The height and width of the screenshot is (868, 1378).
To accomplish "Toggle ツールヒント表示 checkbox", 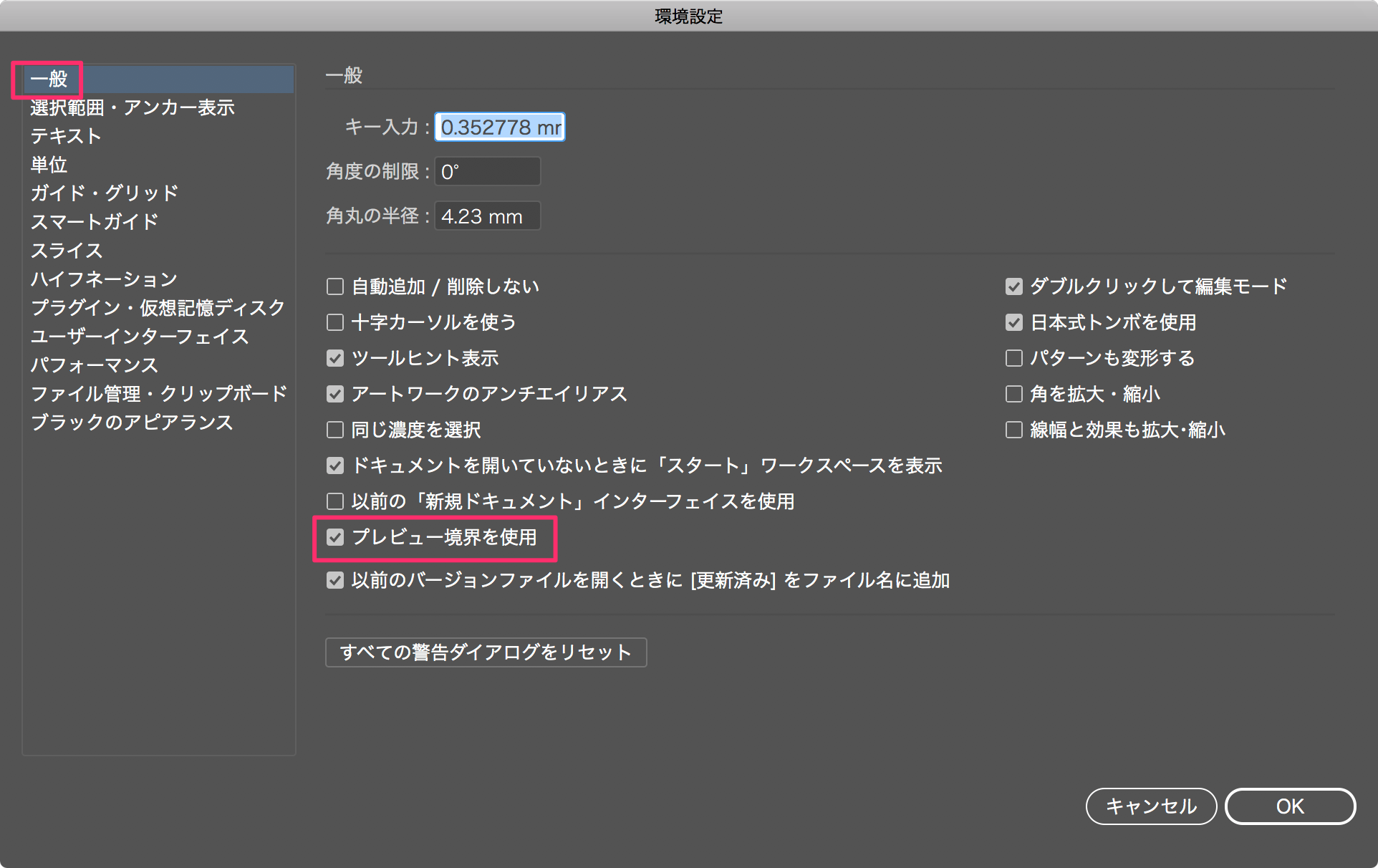I will tap(335, 358).
